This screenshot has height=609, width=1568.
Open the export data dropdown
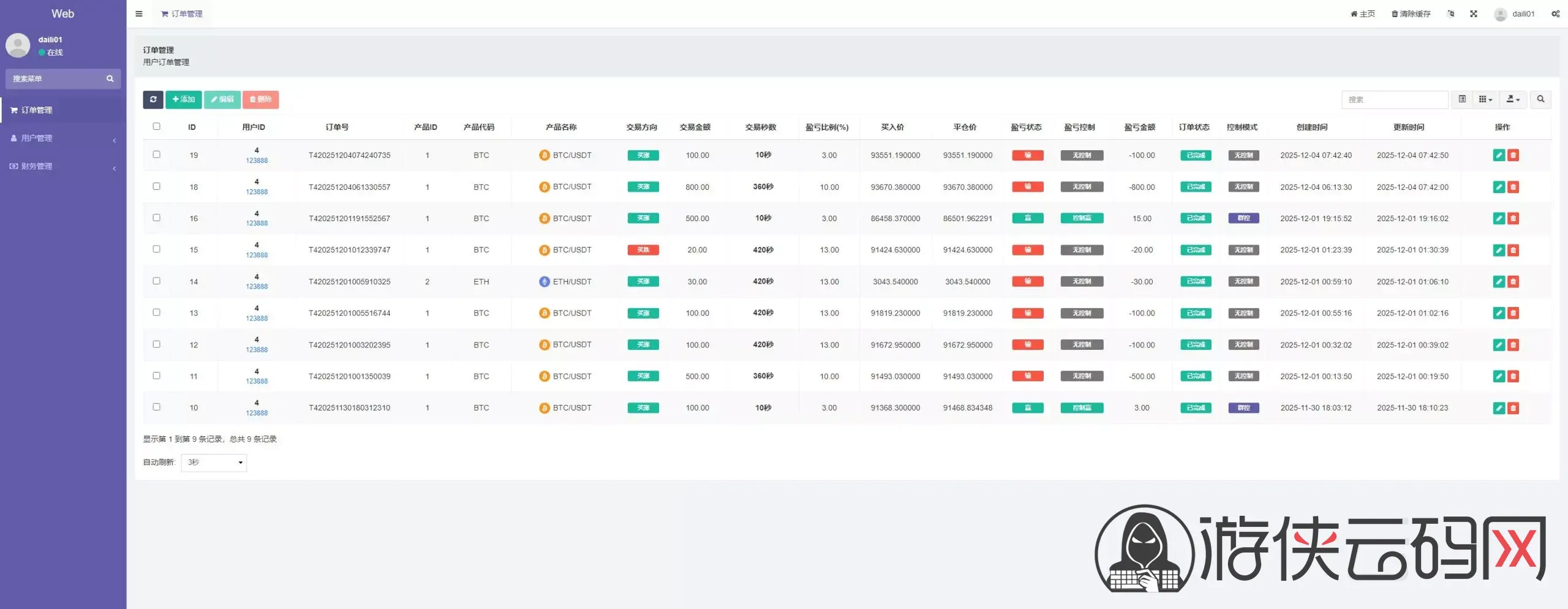point(1513,99)
